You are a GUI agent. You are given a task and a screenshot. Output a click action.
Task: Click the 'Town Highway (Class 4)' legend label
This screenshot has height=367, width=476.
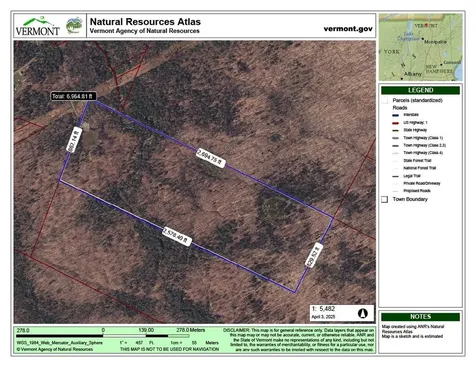coord(423,153)
